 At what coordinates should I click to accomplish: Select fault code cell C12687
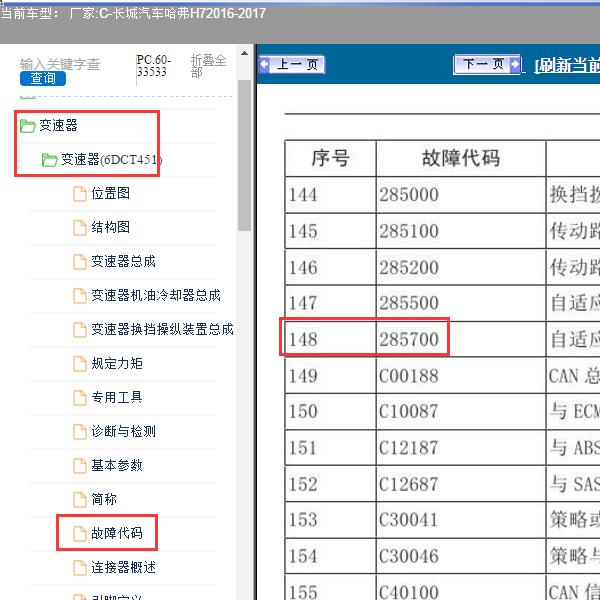click(461, 484)
